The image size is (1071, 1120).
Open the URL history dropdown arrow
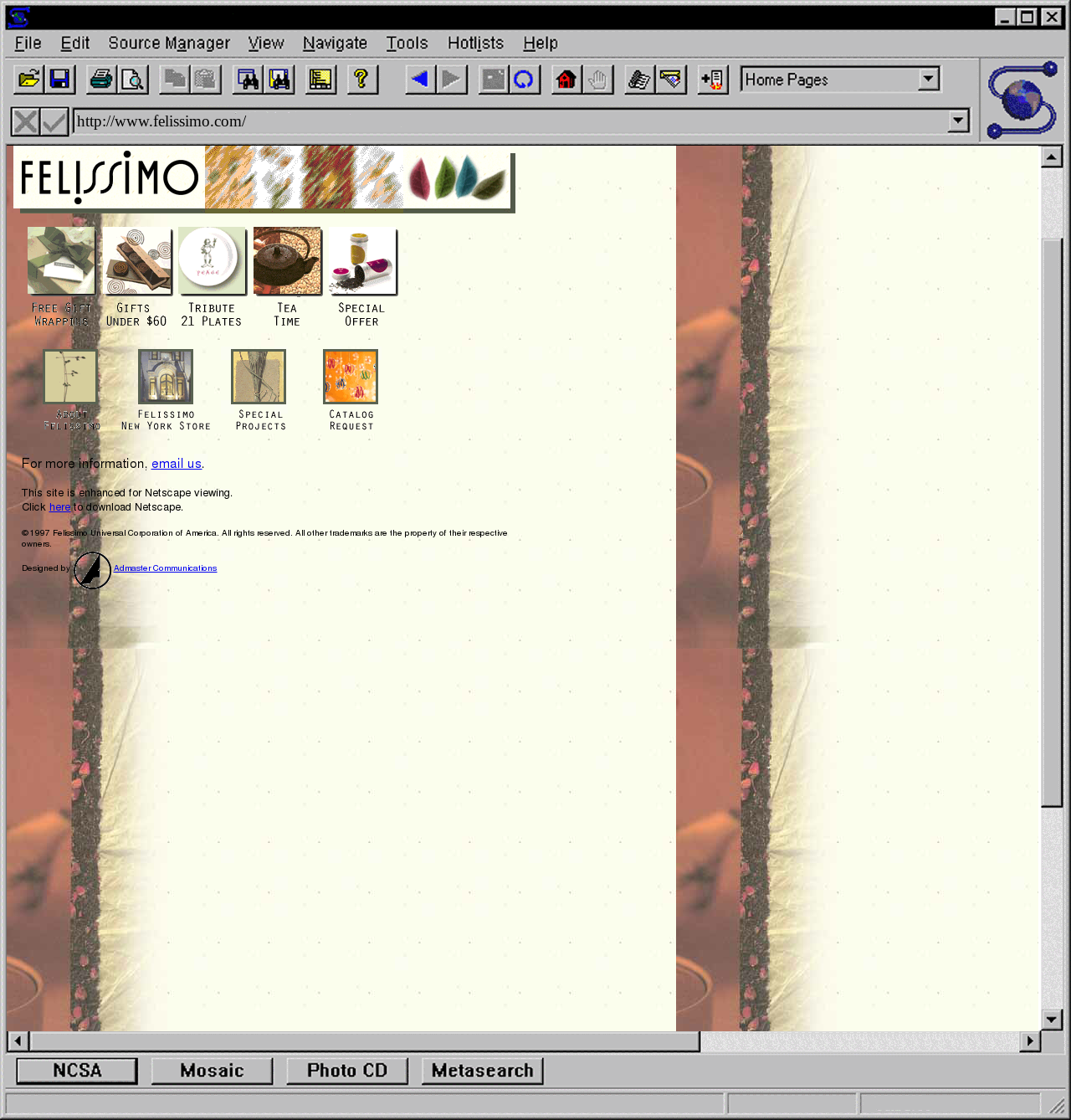959,121
